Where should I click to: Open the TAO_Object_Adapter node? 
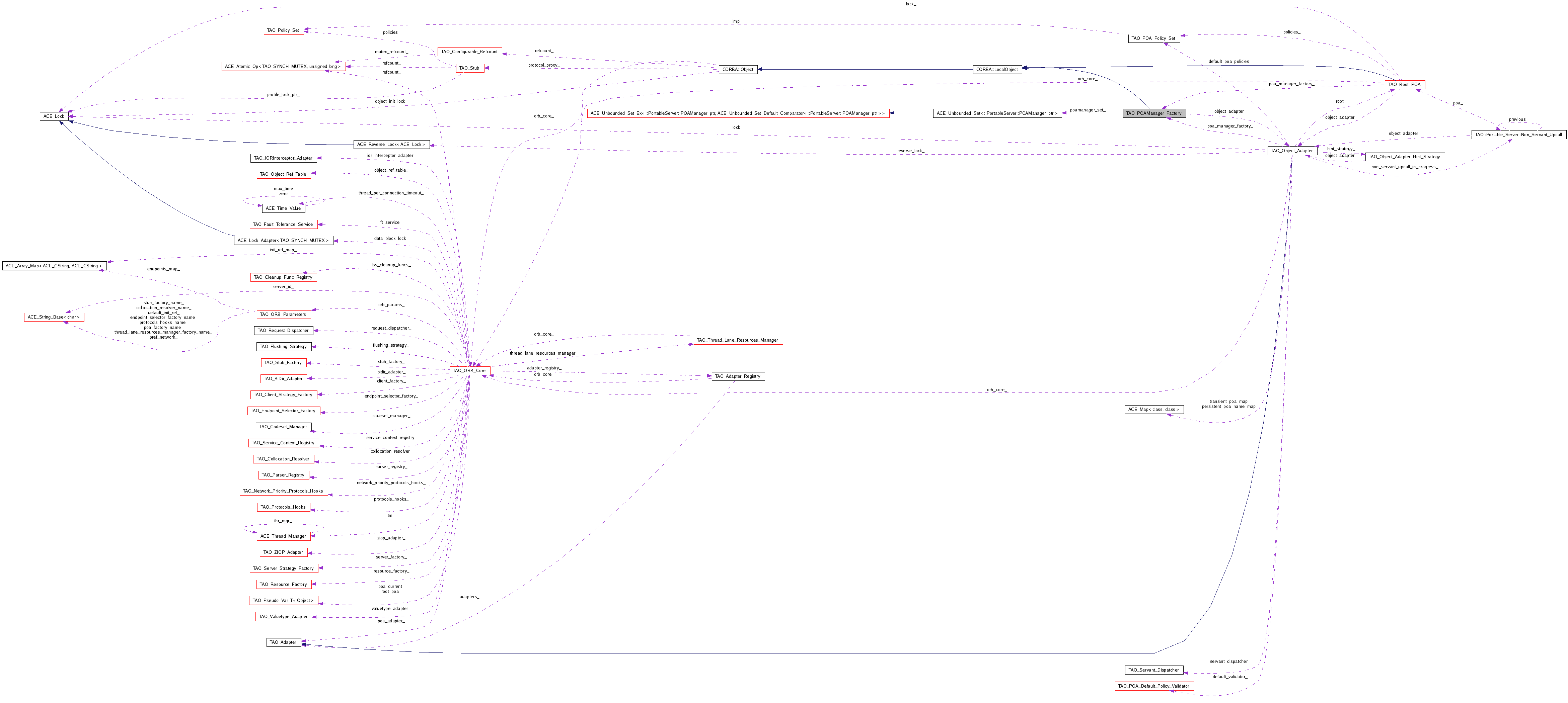pos(1292,151)
